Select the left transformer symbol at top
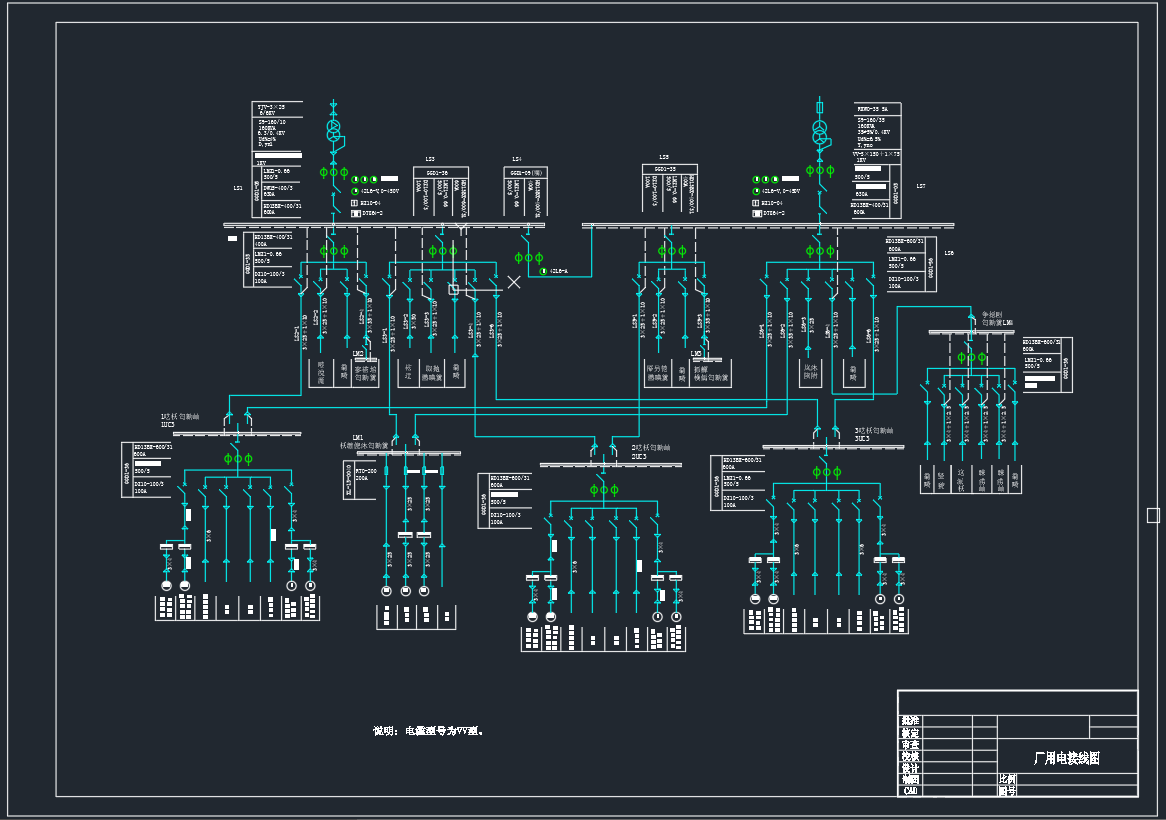 click(334, 131)
